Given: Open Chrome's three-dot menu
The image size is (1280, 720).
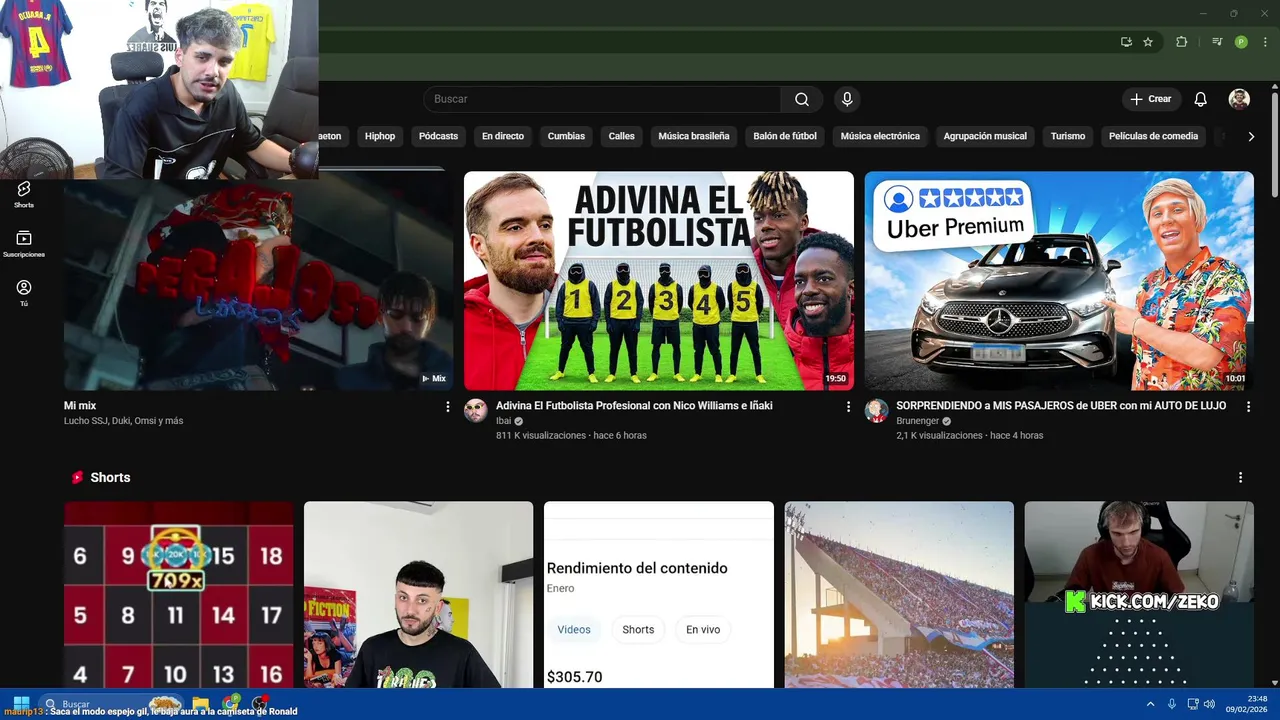Looking at the screenshot, I should (1264, 42).
